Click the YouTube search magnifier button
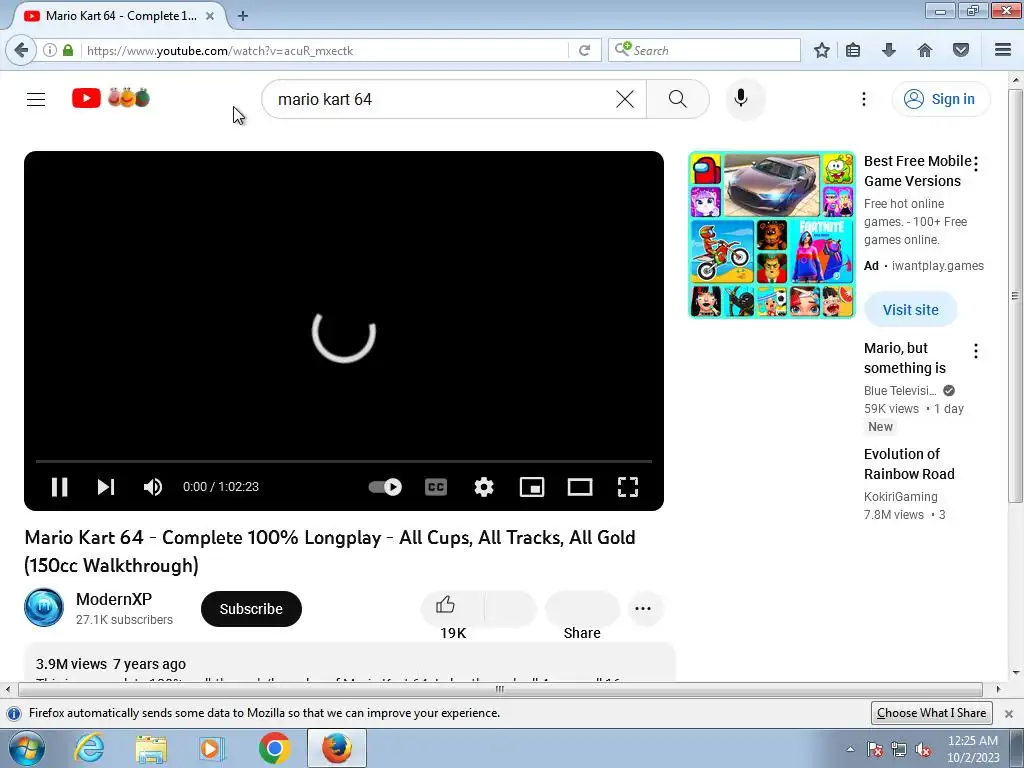This screenshot has width=1024, height=768. coord(677,99)
